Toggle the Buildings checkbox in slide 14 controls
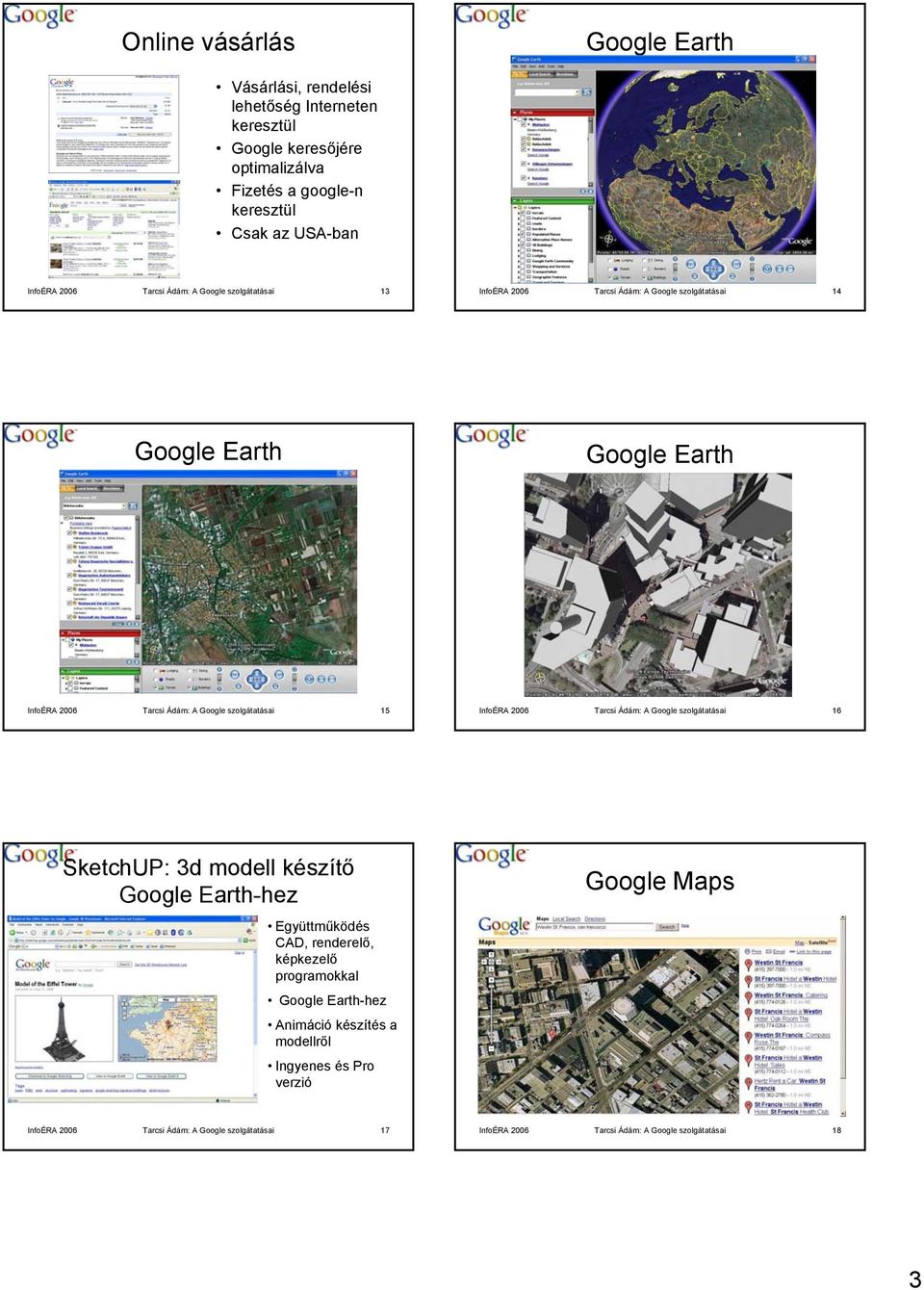 [x=644, y=277]
